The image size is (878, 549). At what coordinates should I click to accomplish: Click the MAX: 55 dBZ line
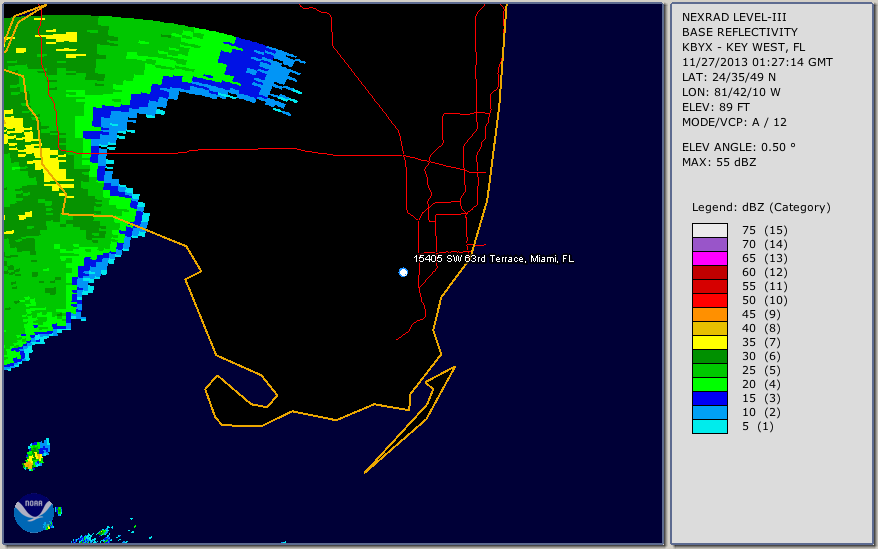click(719, 162)
